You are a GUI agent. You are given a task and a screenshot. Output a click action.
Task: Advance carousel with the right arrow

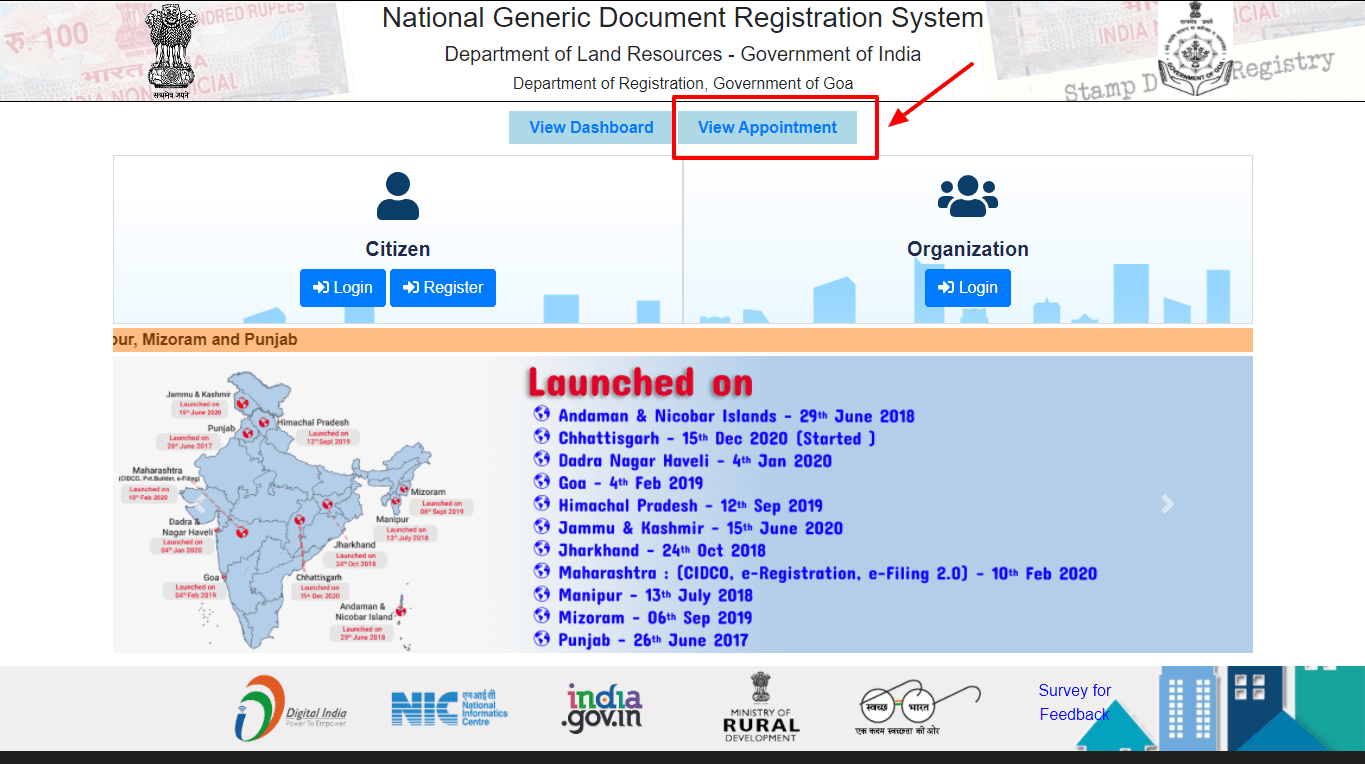coord(1167,505)
